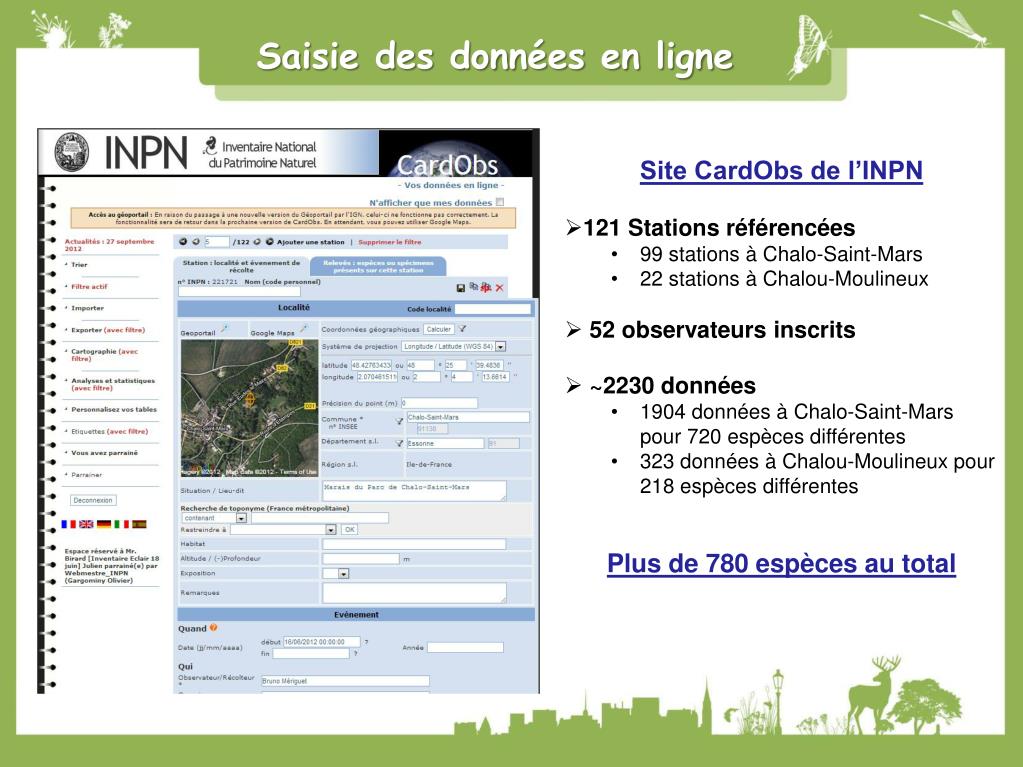Open the orange help icon next to Quand
Viewport: 1023px width, 767px height.
(x=213, y=628)
